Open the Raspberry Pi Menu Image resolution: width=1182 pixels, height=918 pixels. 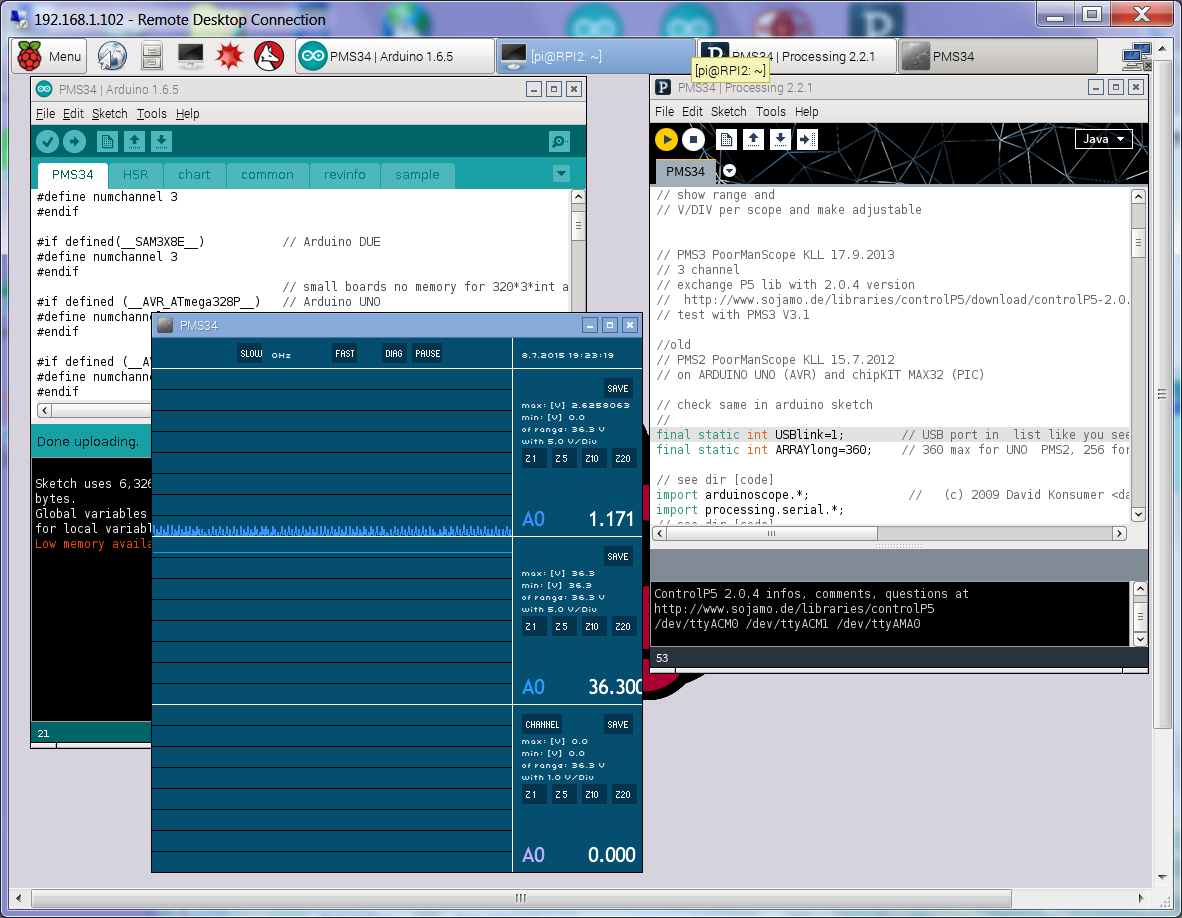(x=50, y=57)
